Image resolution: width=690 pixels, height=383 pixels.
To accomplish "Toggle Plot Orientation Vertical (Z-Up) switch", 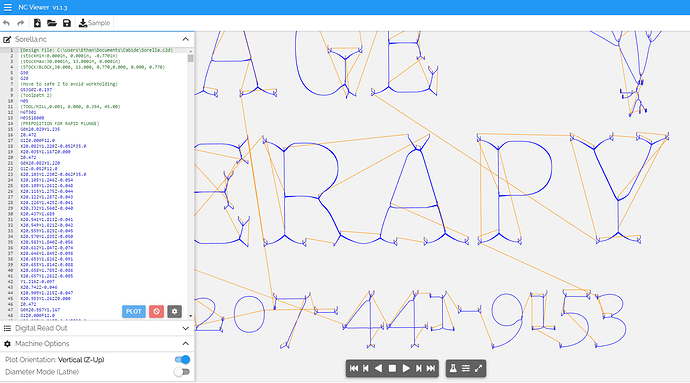I will (182, 360).
